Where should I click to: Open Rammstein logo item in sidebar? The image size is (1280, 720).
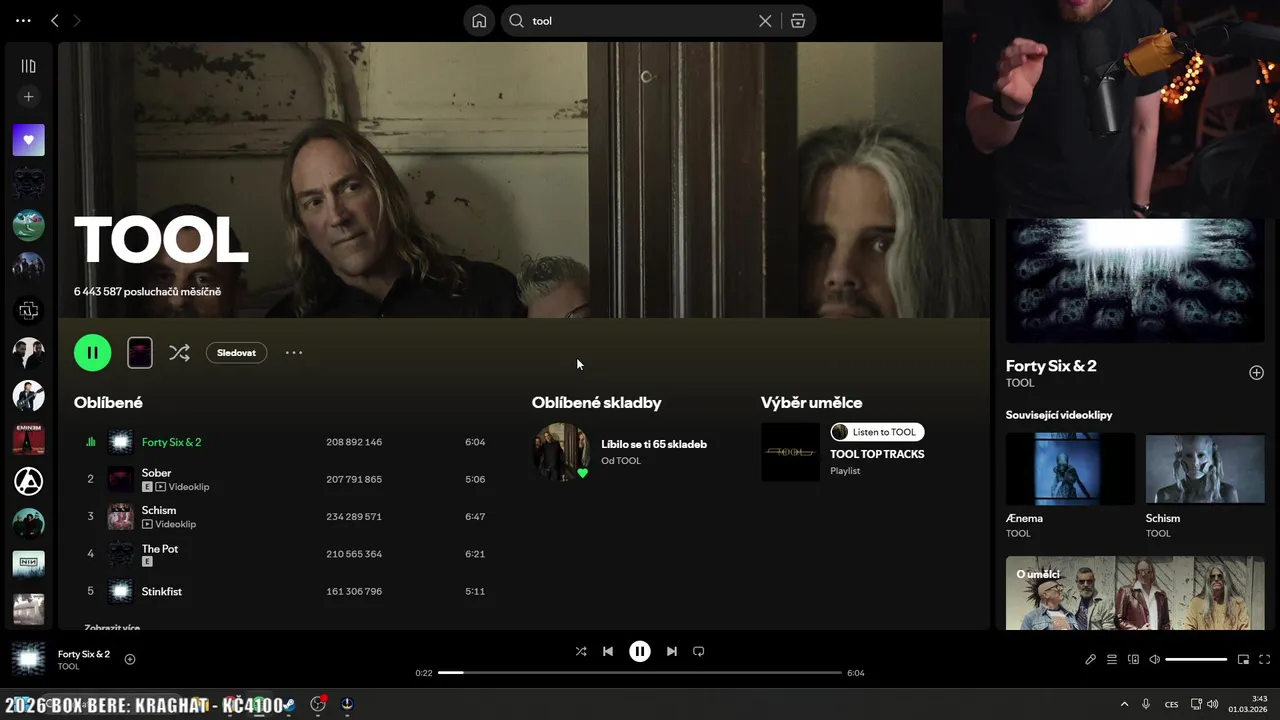tap(28, 311)
